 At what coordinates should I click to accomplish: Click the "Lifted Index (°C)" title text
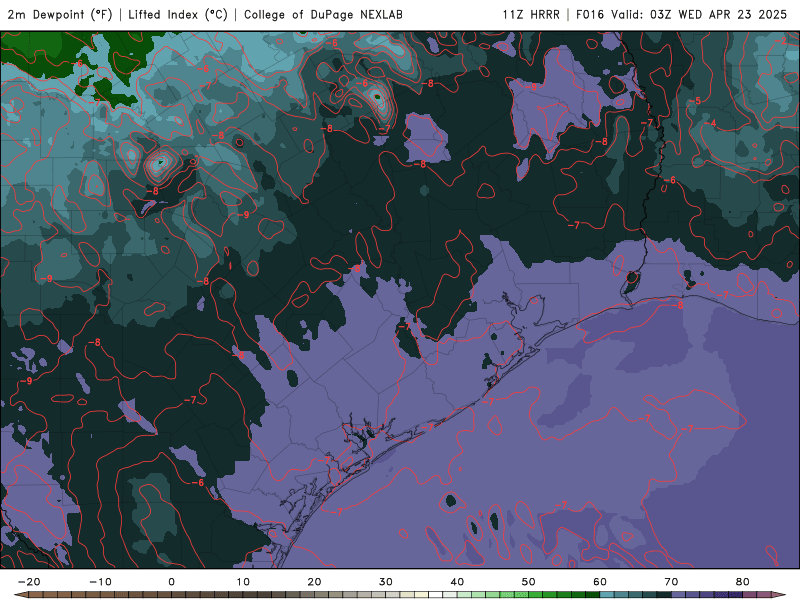[178, 14]
